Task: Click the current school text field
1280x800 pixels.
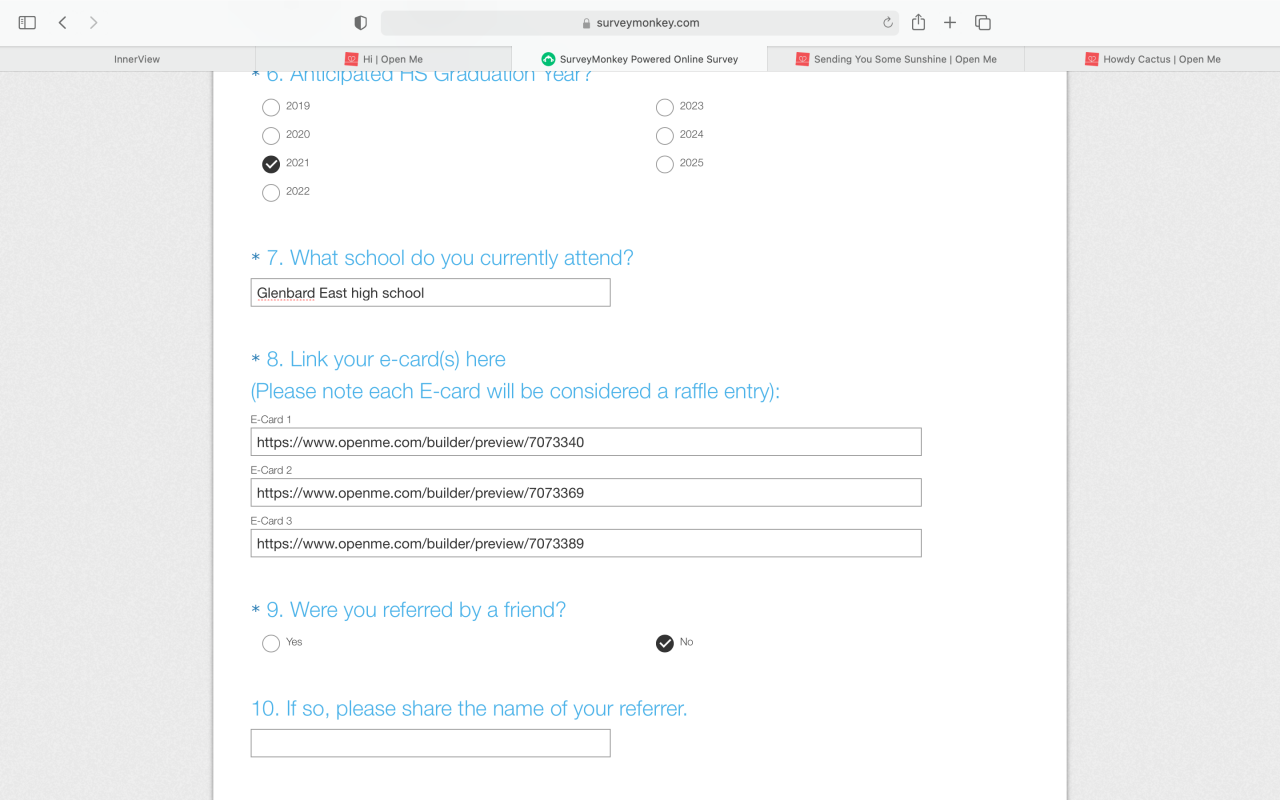Action: 430,293
